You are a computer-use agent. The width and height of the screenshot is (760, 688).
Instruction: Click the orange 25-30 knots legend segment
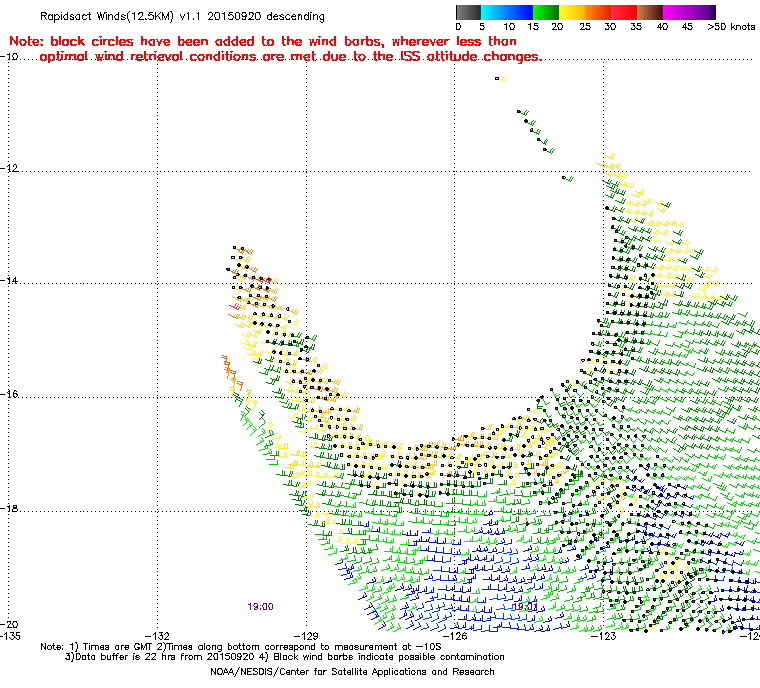point(598,12)
